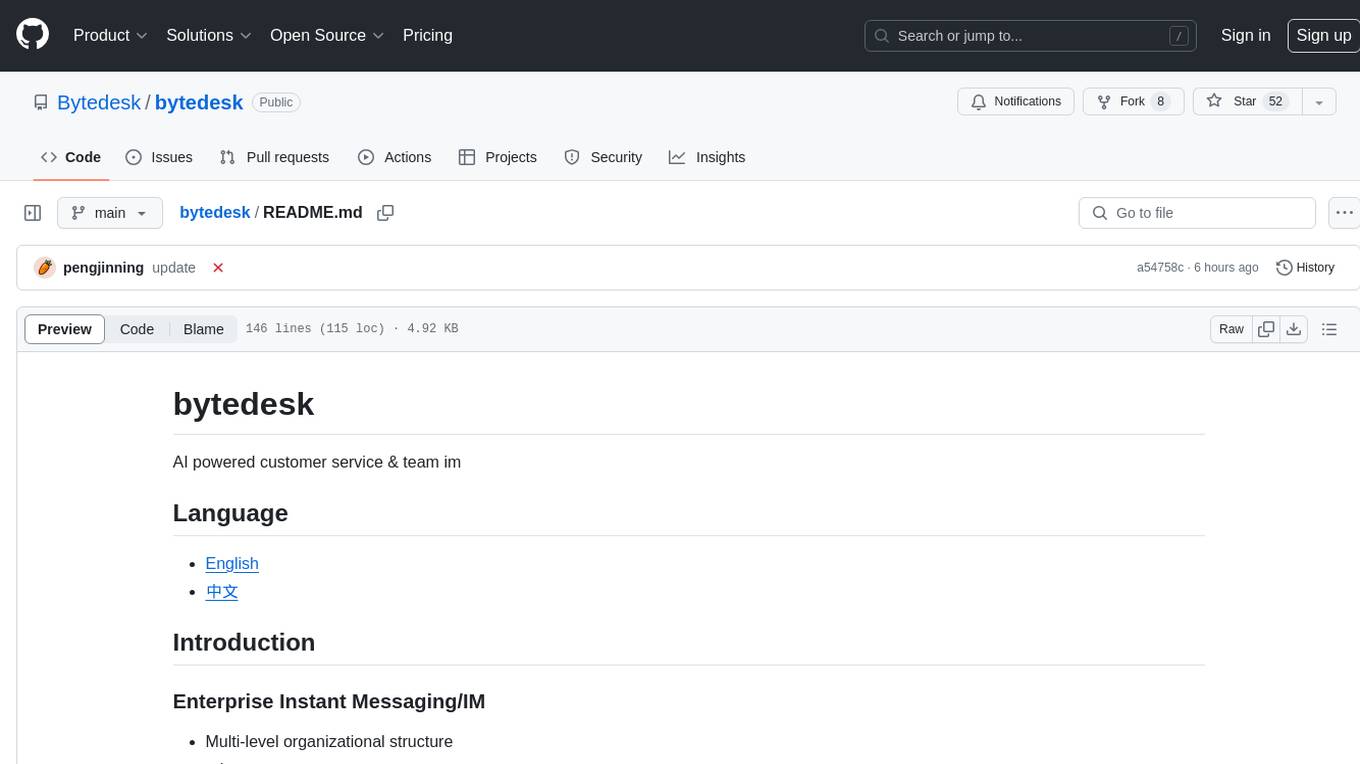The height and width of the screenshot is (764, 1360).
Task: Copy the raw file contents
Action: pyautogui.click(x=1266, y=329)
